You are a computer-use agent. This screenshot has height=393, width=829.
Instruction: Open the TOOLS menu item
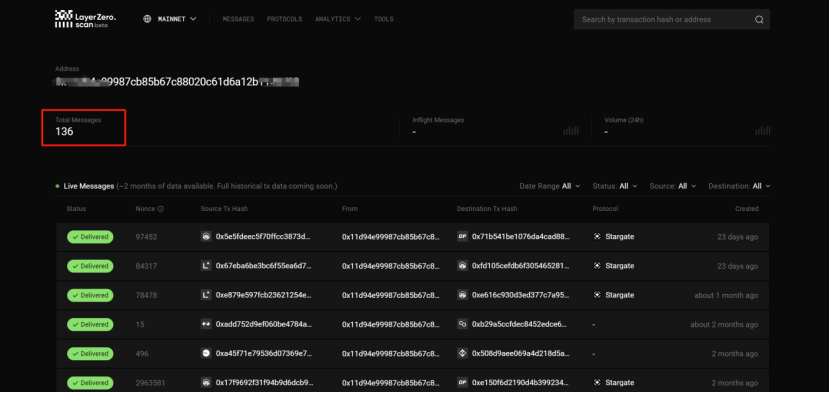click(384, 19)
